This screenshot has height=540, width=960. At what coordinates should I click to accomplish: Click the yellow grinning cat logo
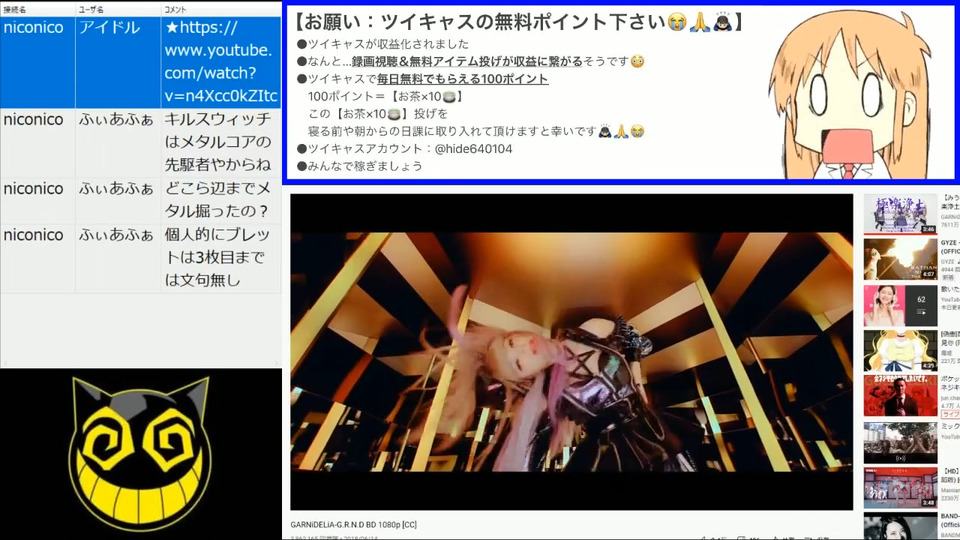(x=140, y=454)
